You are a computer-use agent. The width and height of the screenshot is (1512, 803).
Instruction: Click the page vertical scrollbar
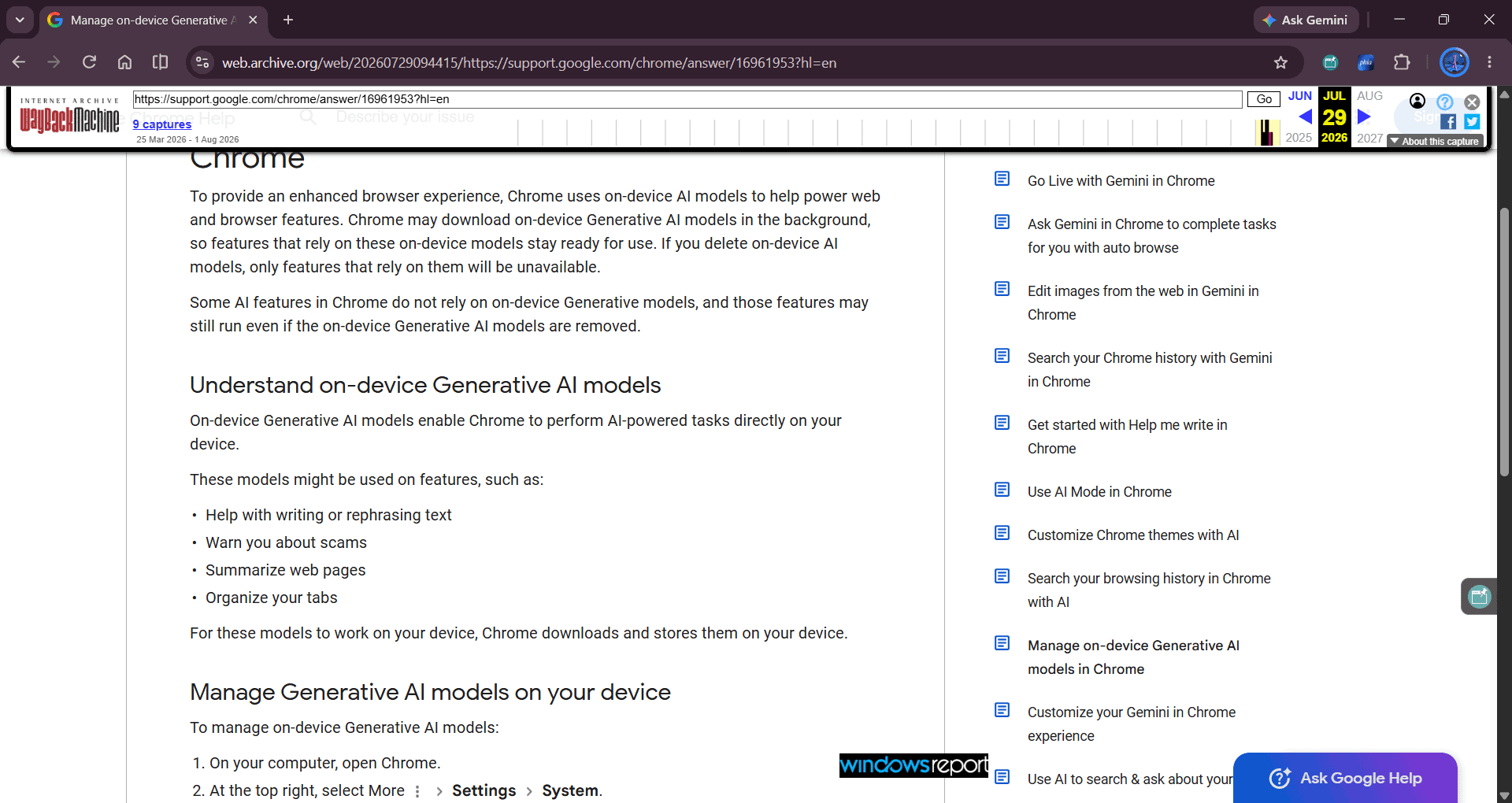(x=1504, y=342)
